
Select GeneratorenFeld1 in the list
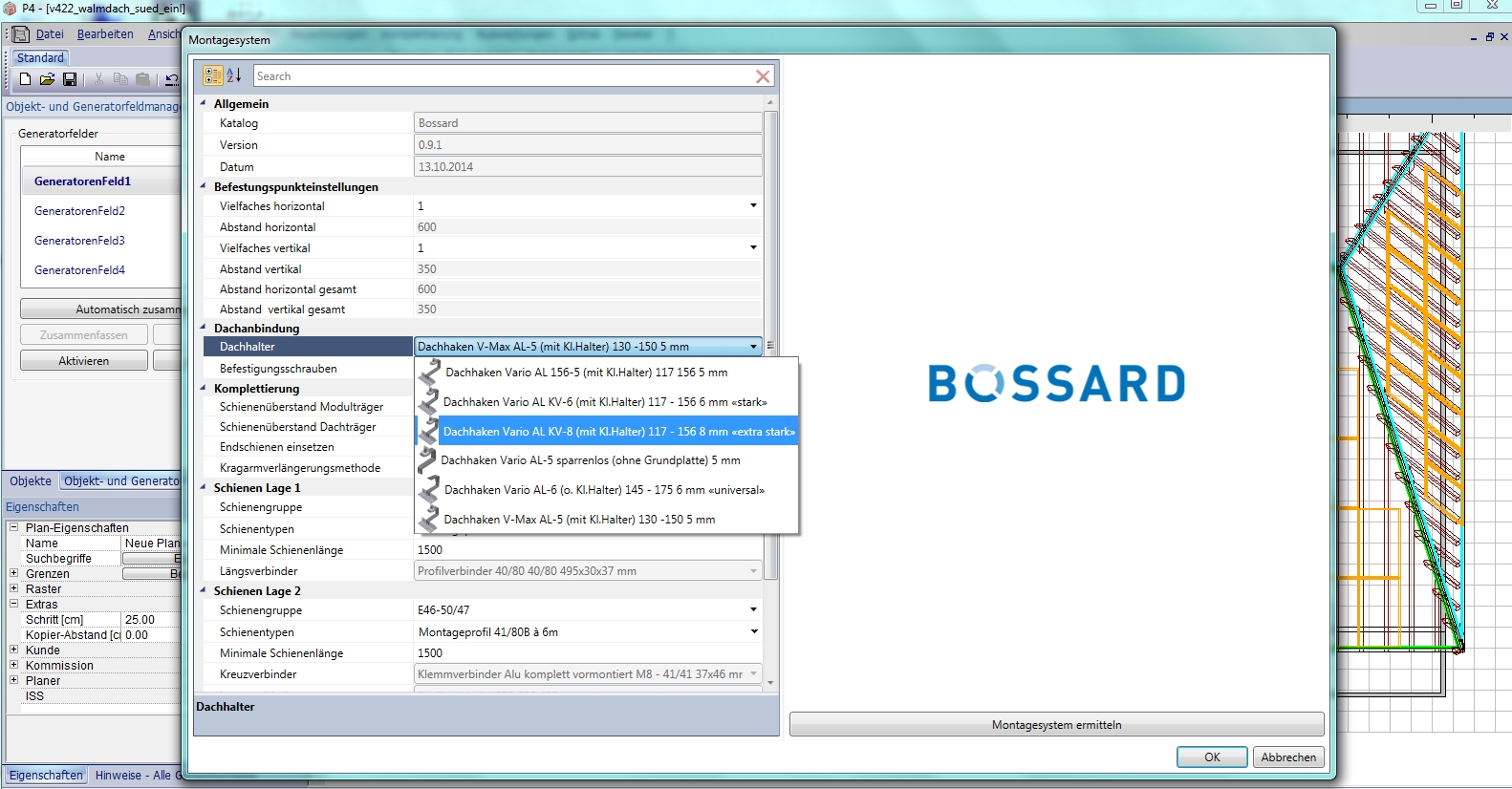[100, 181]
